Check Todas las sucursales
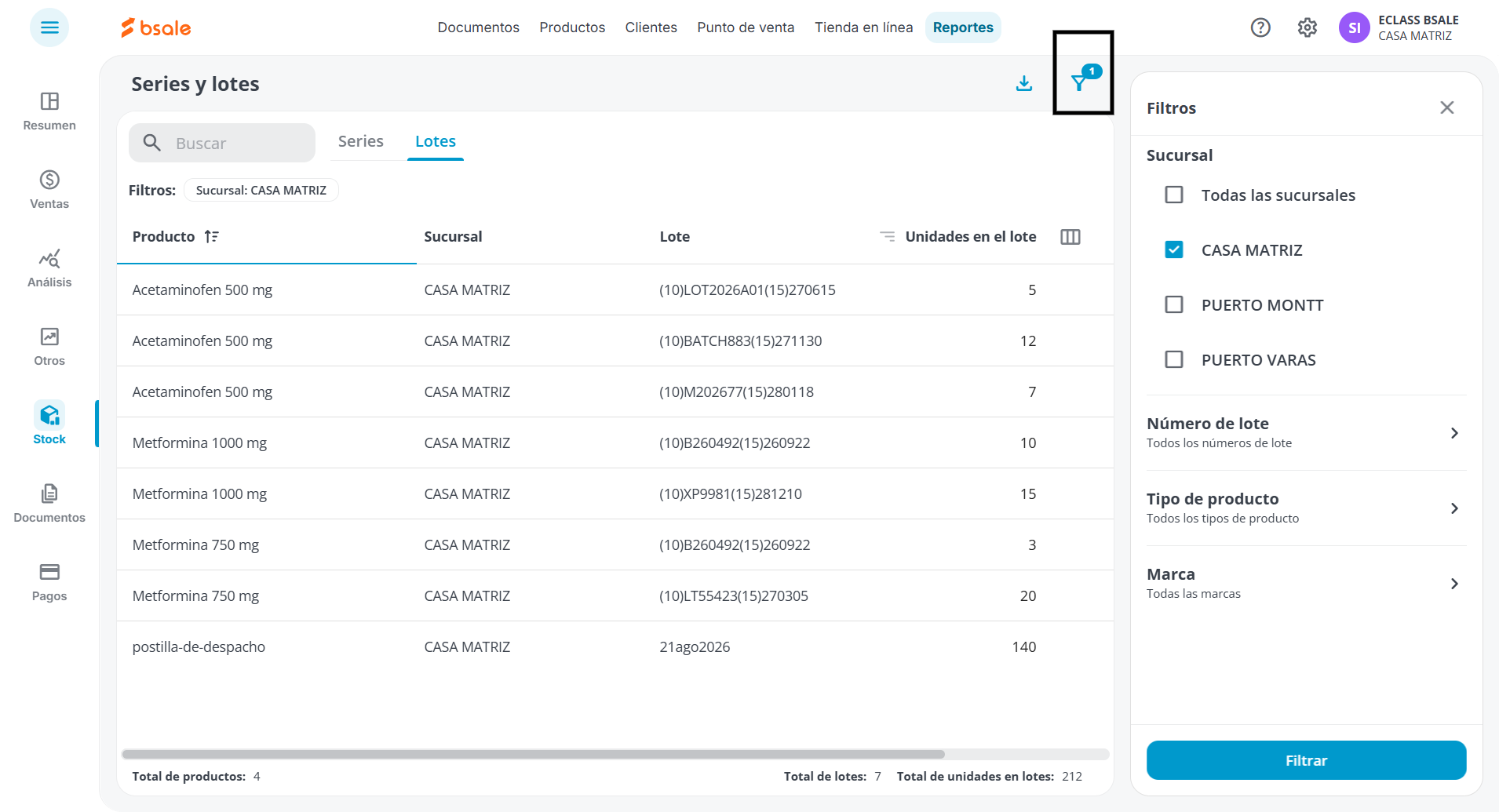Image resolution: width=1499 pixels, height=812 pixels. tap(1174, 195)
